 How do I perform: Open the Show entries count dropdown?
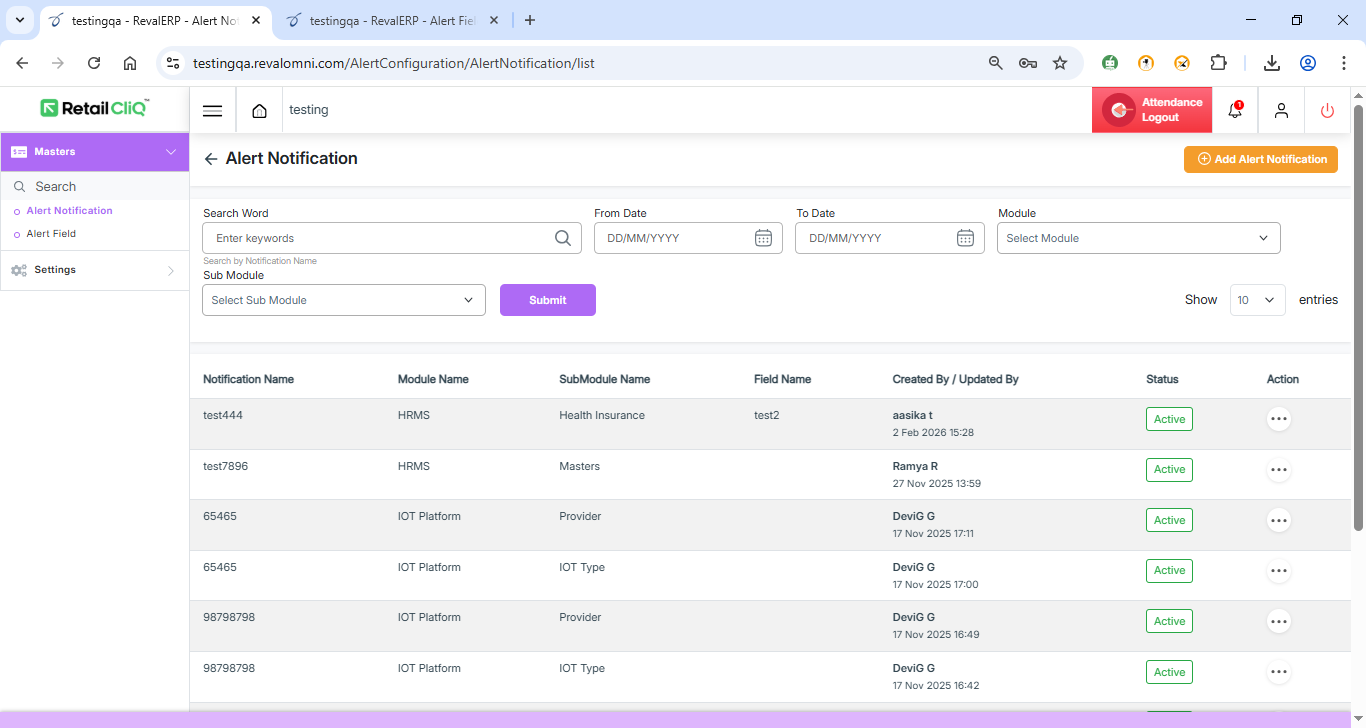[x=1257, y=300]
